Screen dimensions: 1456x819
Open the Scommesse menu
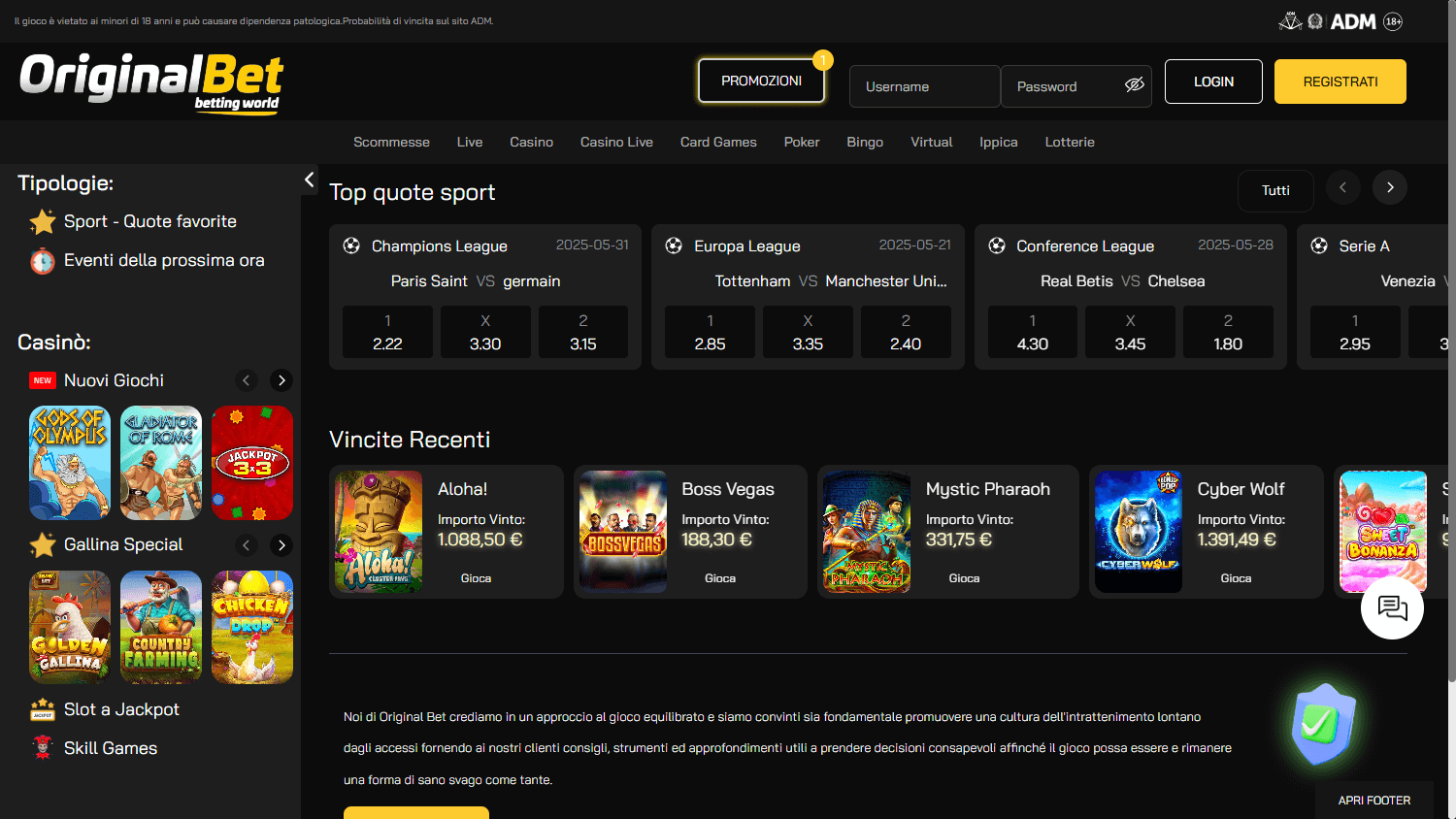(x=391, y=142)
